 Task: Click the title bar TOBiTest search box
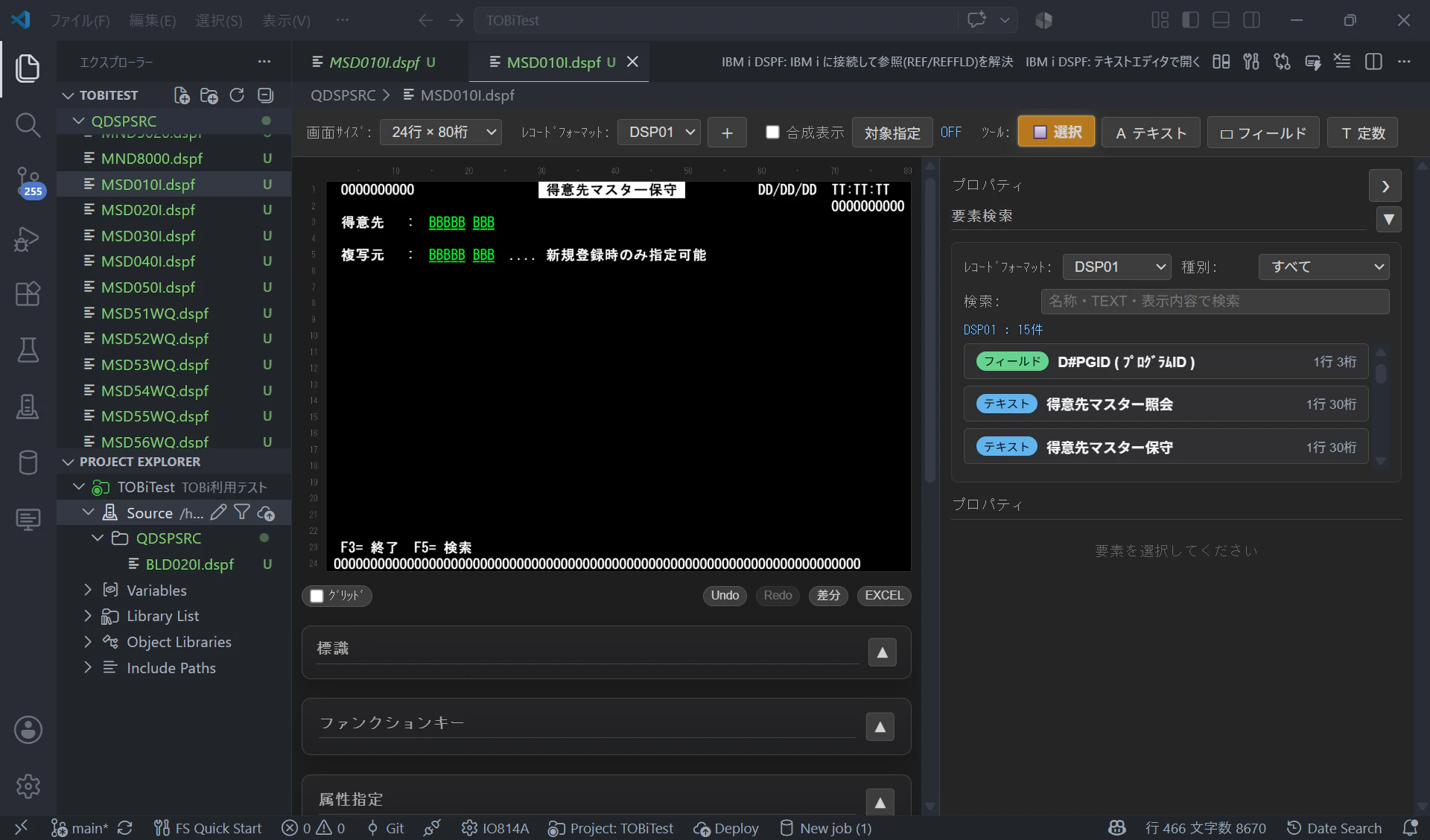pos(715,20)
